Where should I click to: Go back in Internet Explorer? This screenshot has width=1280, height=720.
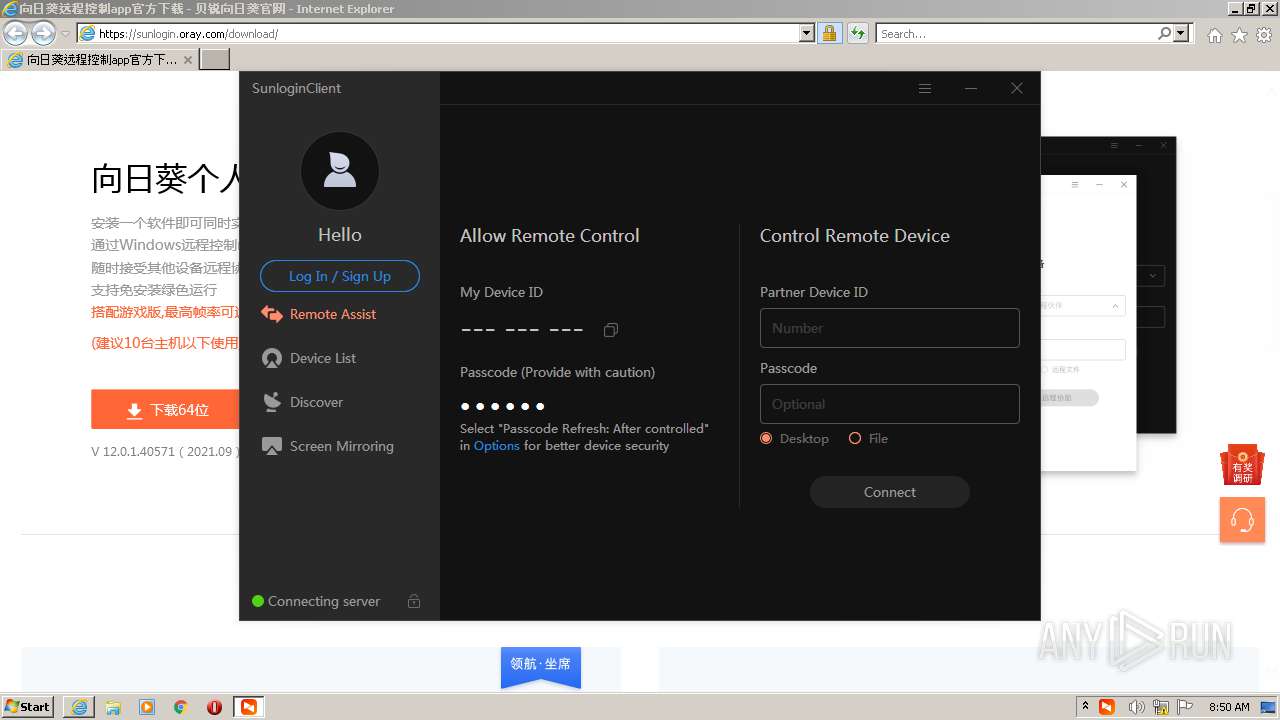coord(16,33)
